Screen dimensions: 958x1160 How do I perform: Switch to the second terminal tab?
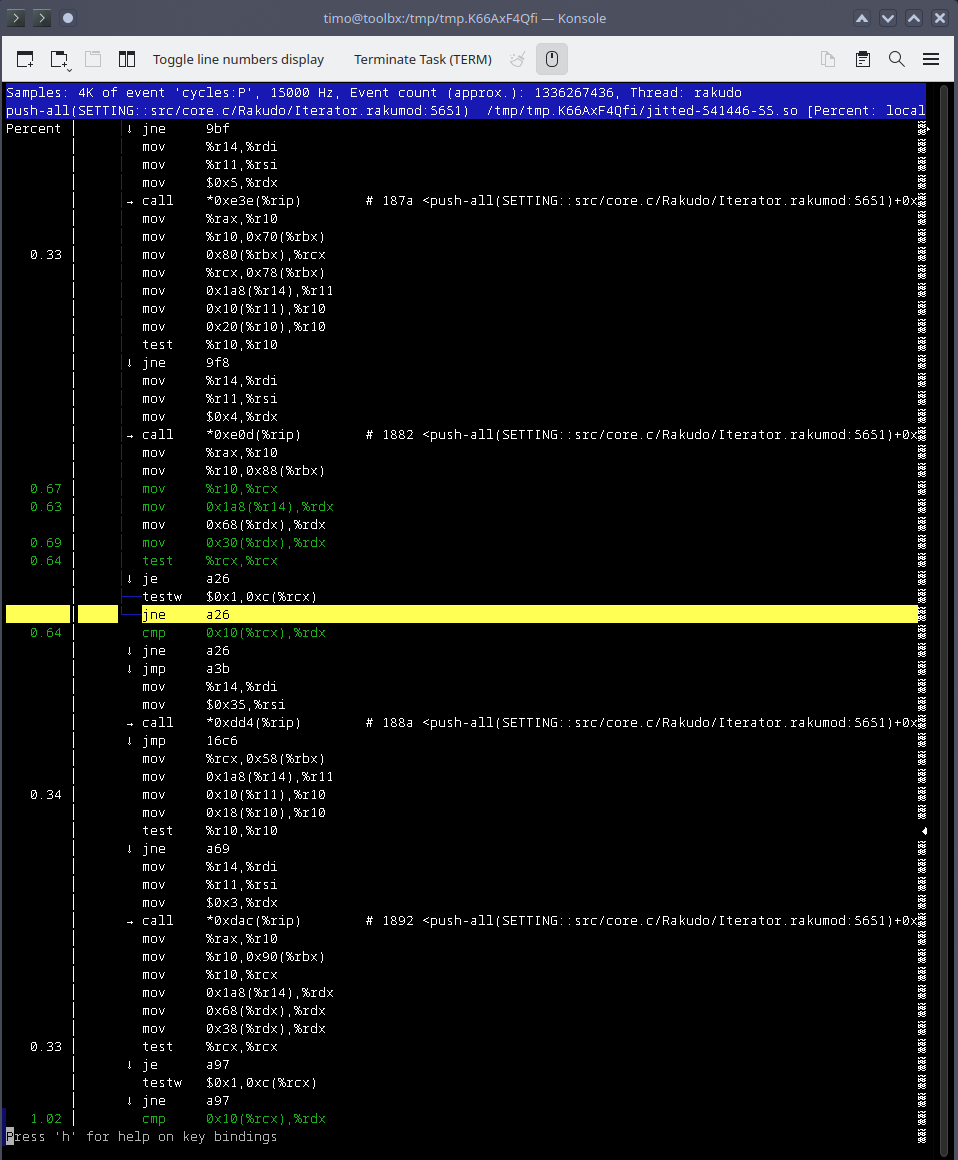tap(40, 17)
